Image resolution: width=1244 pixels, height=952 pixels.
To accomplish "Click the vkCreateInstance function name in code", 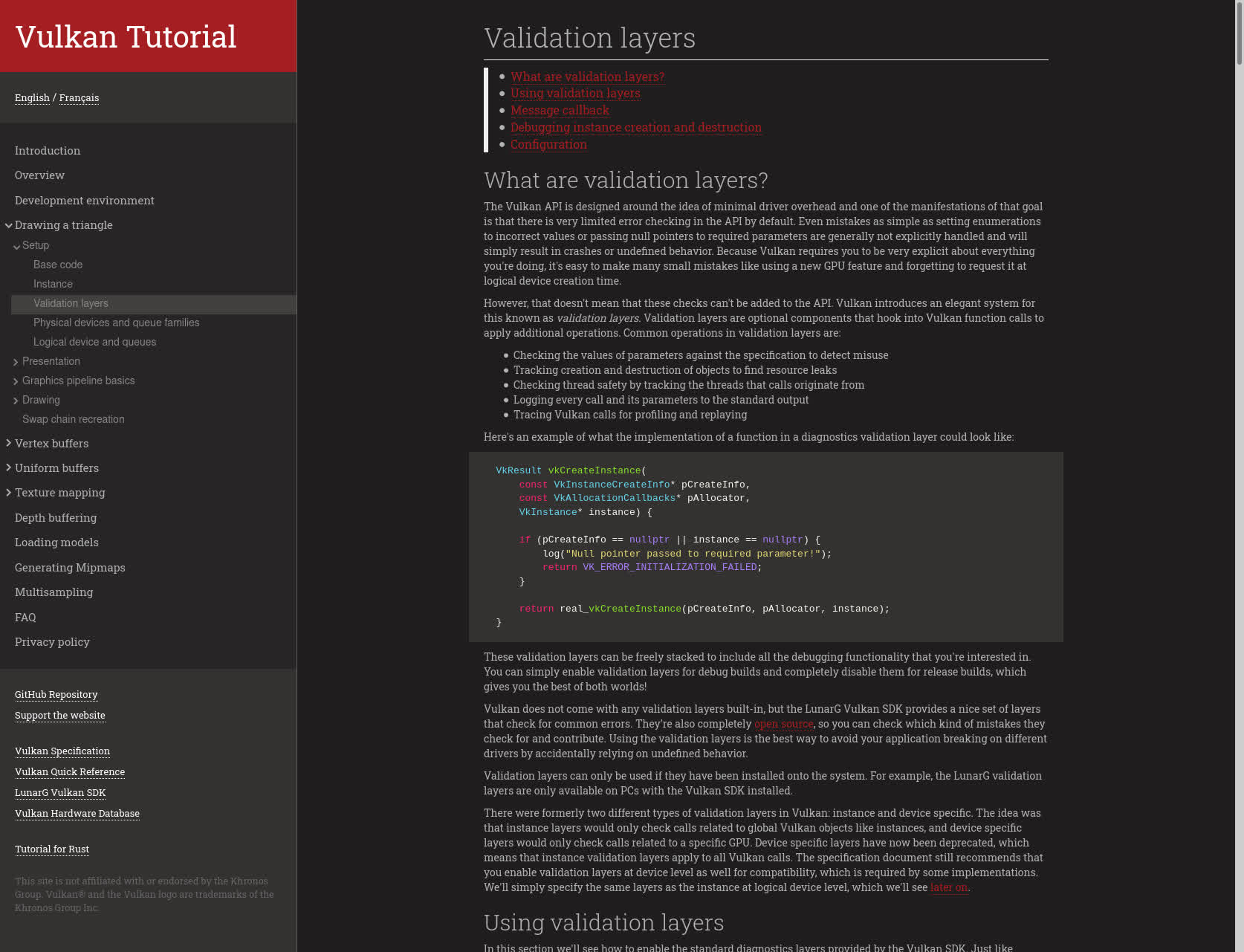I will tap(595, 470).
